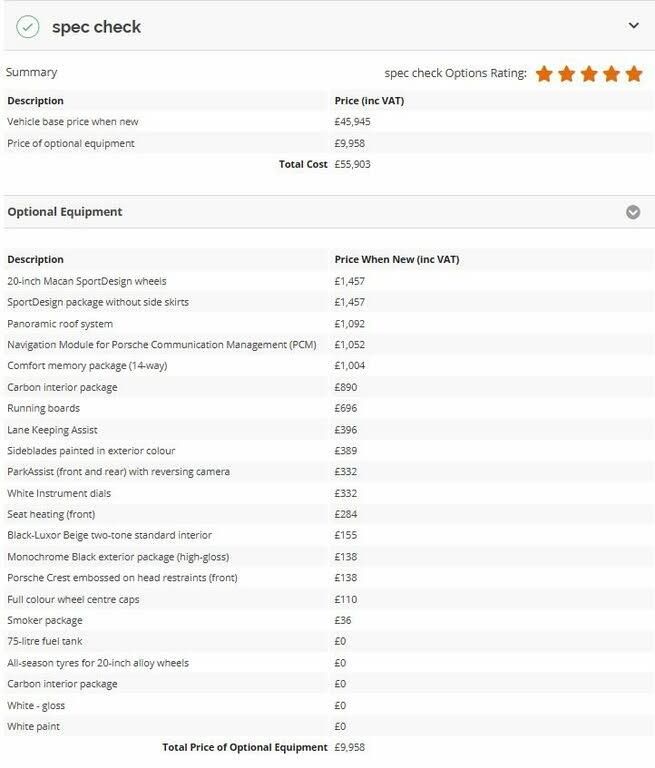Click the Summary heading text
The image size is (655, 768).
coord(32,72)
